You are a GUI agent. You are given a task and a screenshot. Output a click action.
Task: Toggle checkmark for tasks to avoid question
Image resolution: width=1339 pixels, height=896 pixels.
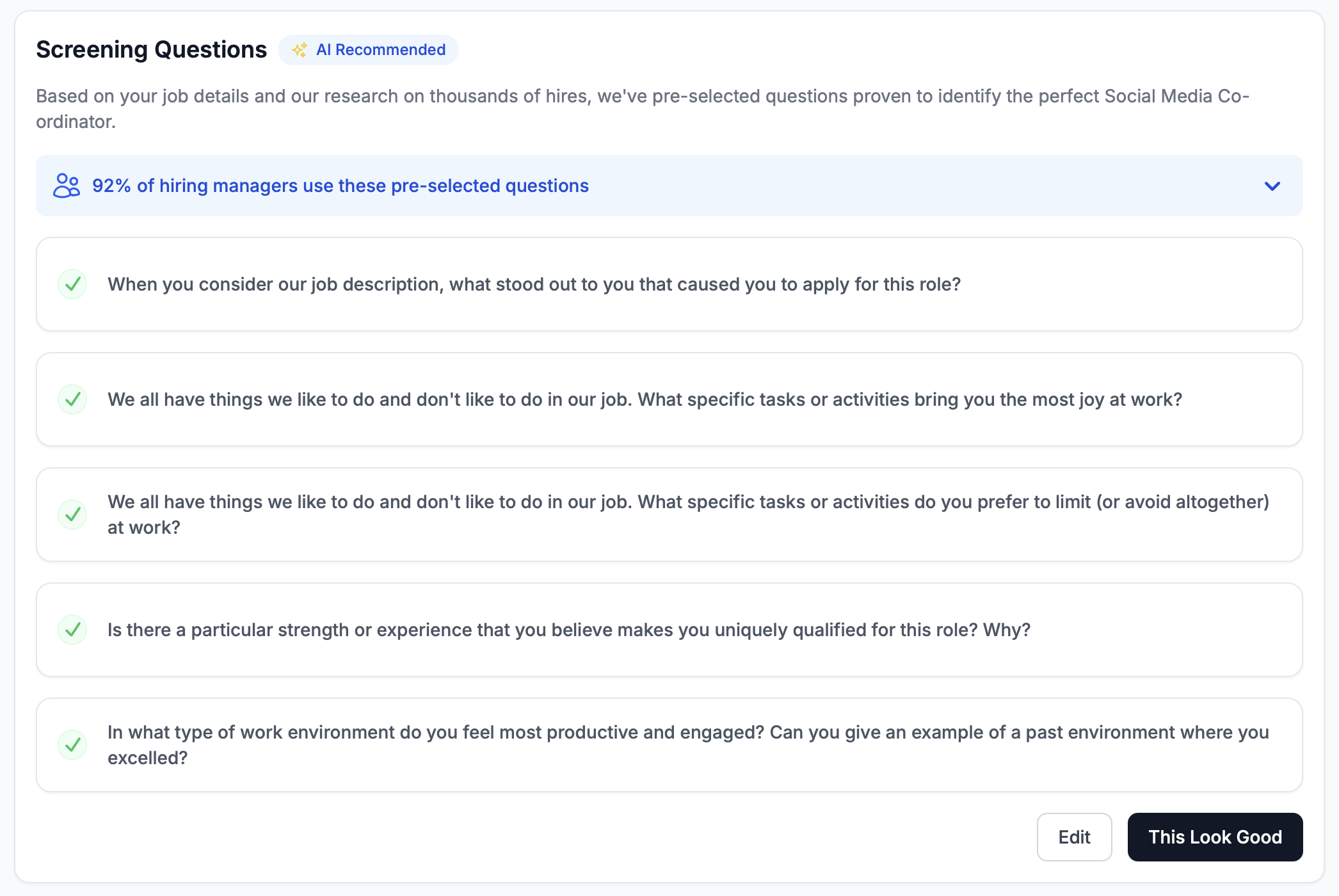point(73,515)
